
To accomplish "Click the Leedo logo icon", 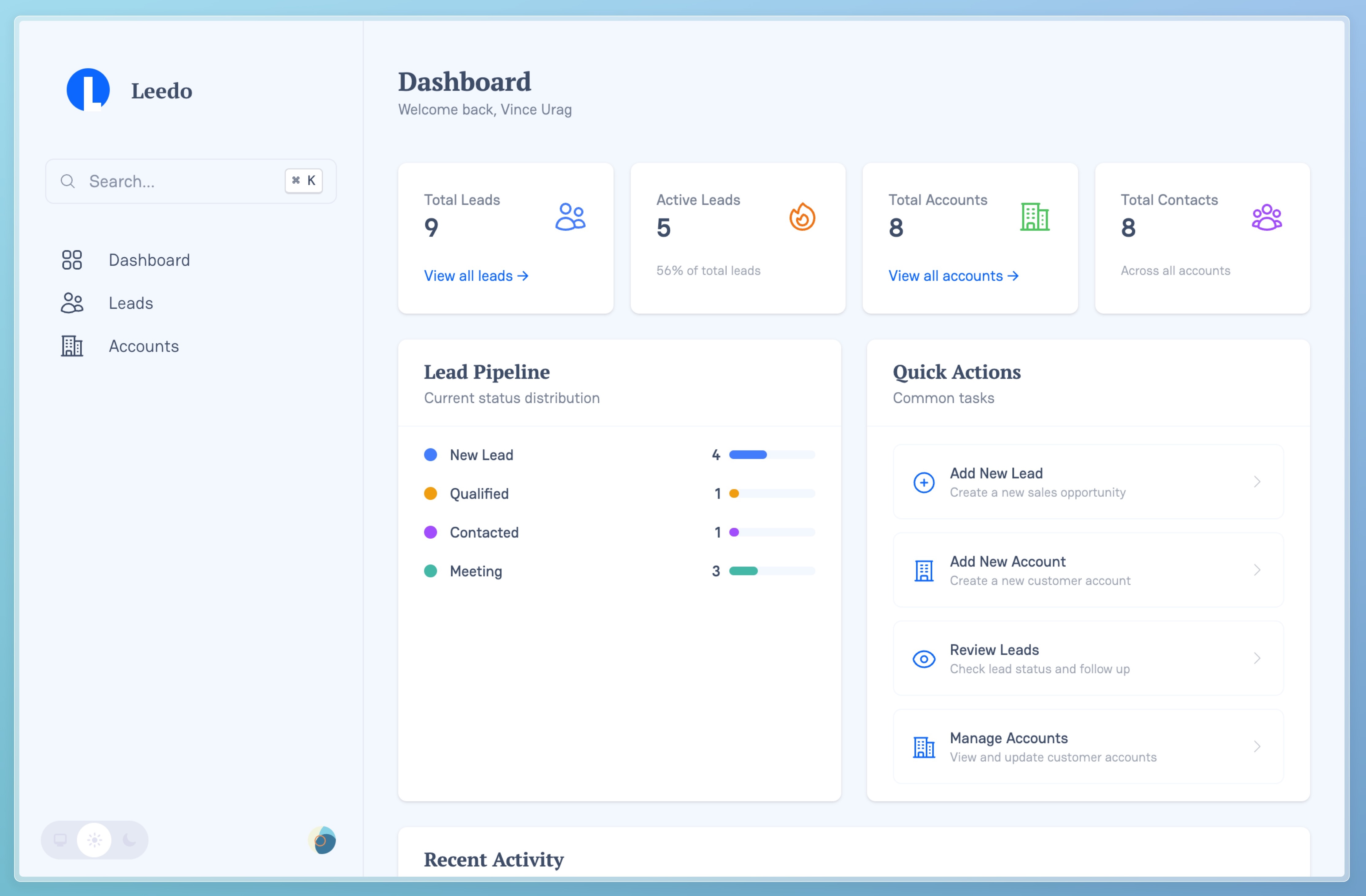I will (88, 90).
